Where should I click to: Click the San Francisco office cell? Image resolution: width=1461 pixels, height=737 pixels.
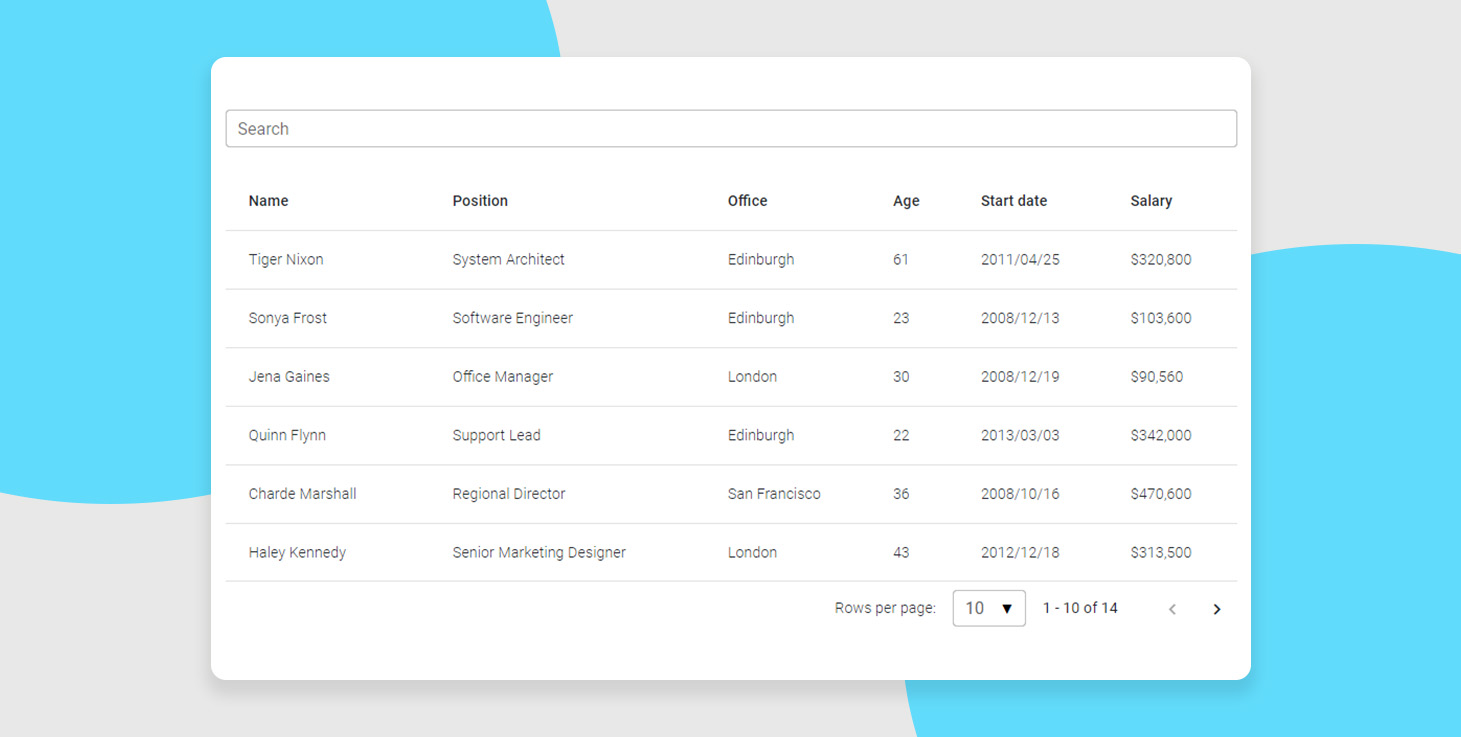[773, 494]
